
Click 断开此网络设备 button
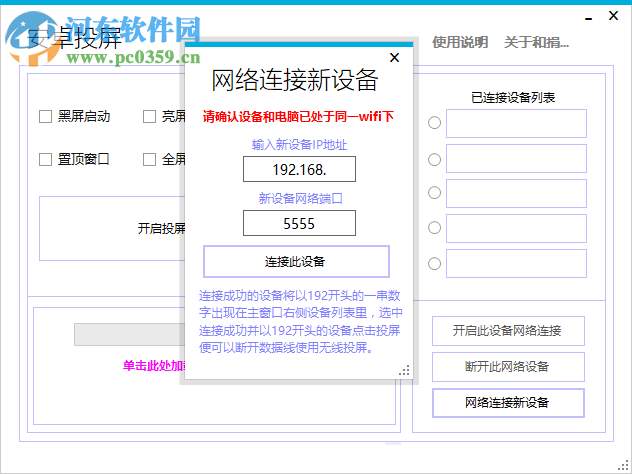click(x=508, y=367)
